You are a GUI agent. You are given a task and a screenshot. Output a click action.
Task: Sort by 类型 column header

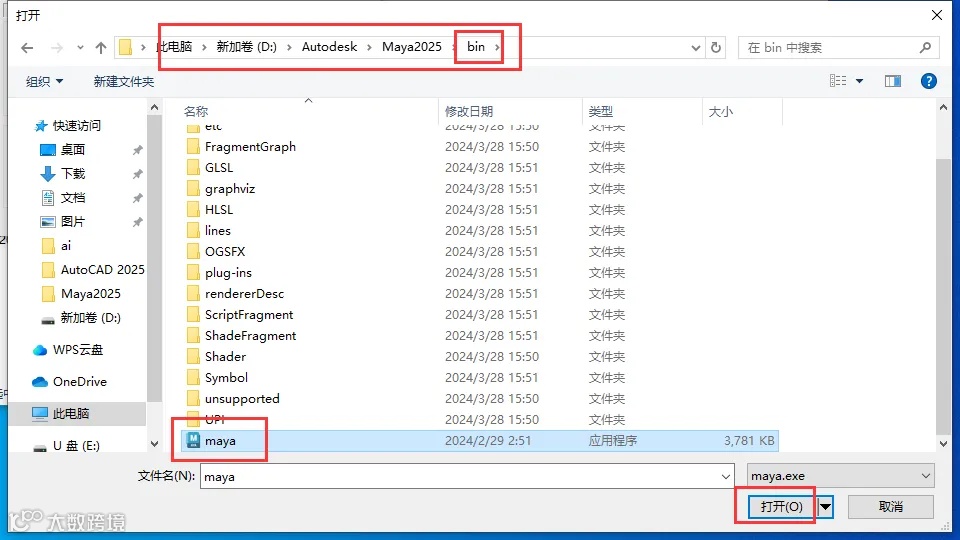(x=601, y=111)
